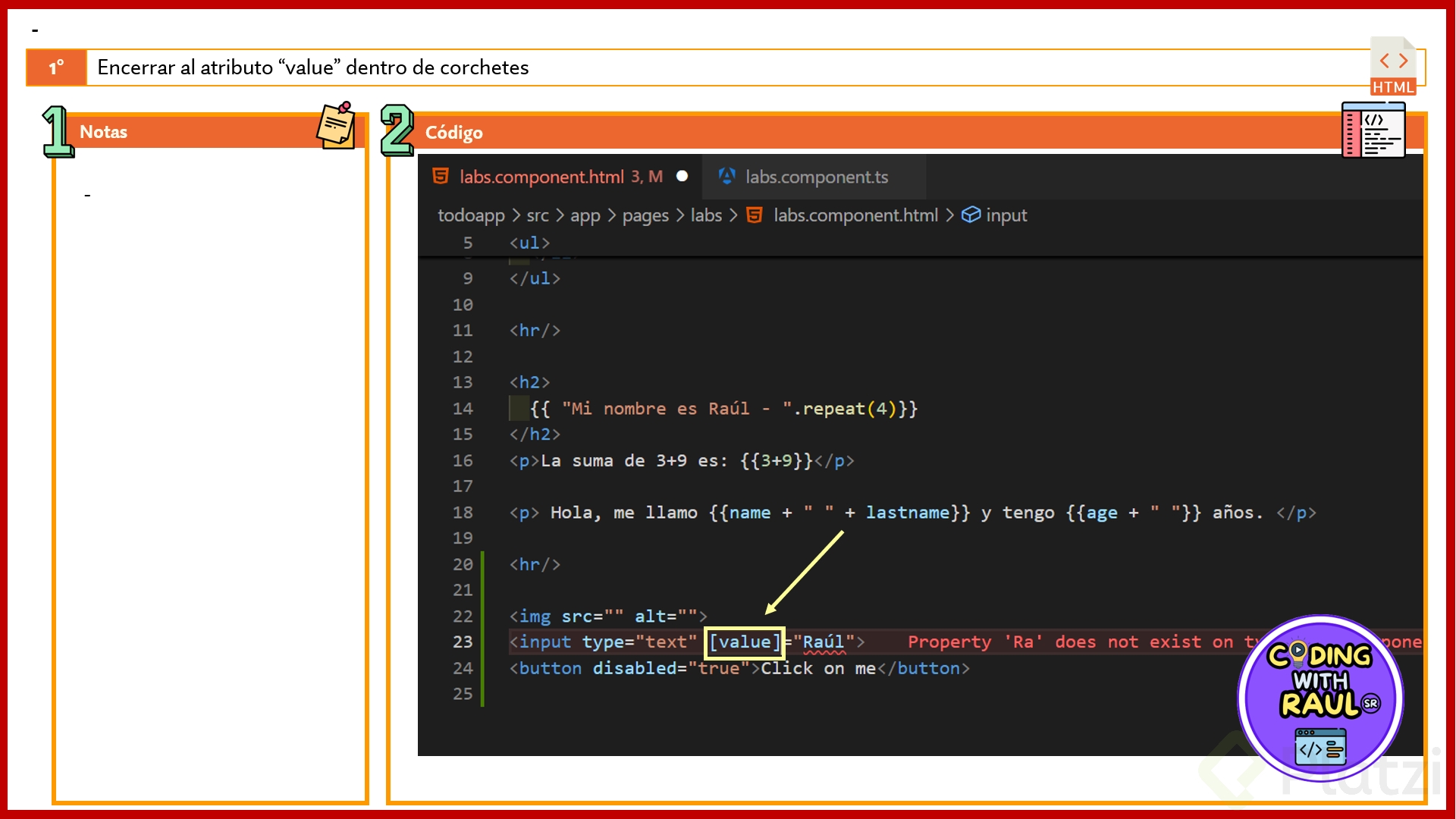Click the code document icon in Código header

click(1373, 130)
